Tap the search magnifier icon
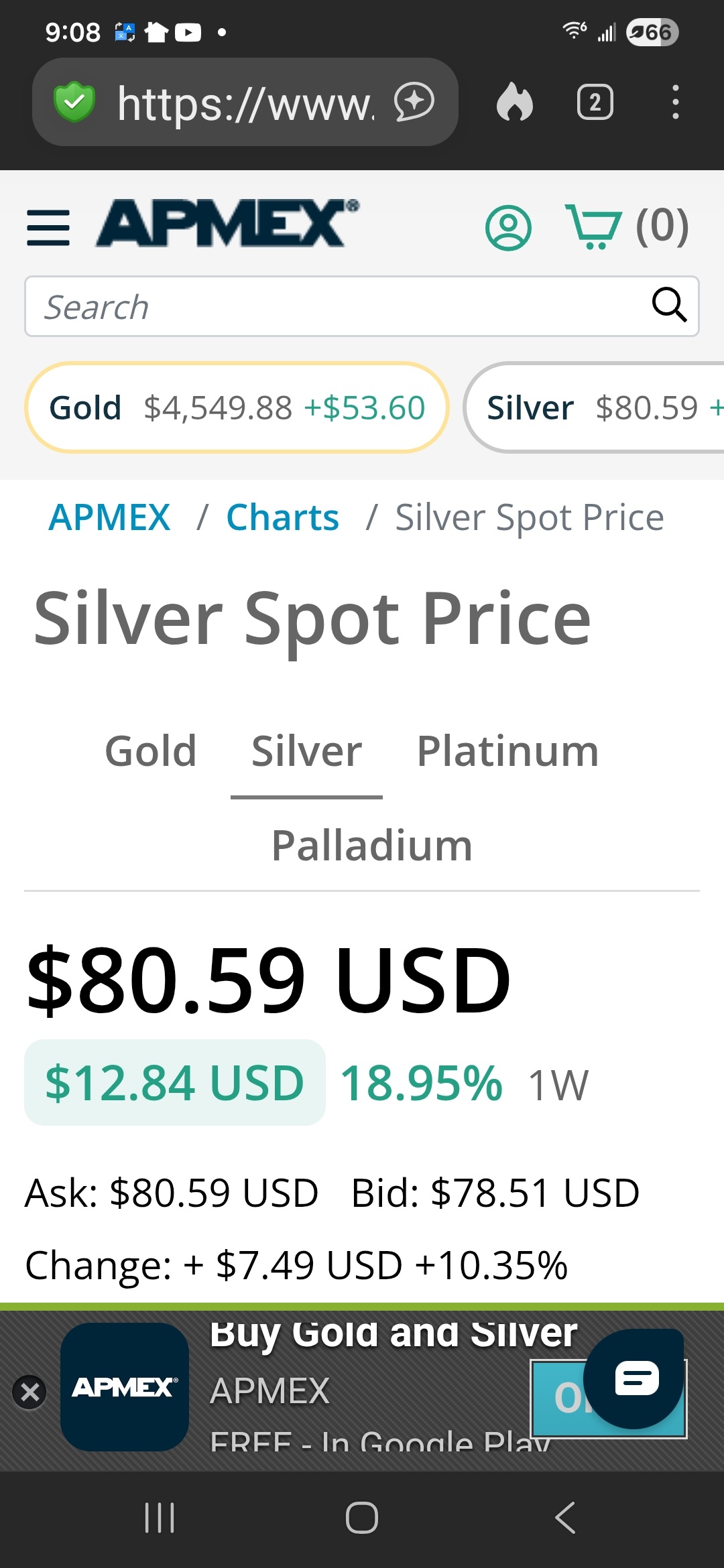Image resolution: width=724 pixels, height=1568 pixels. click(x=668, y=306)
